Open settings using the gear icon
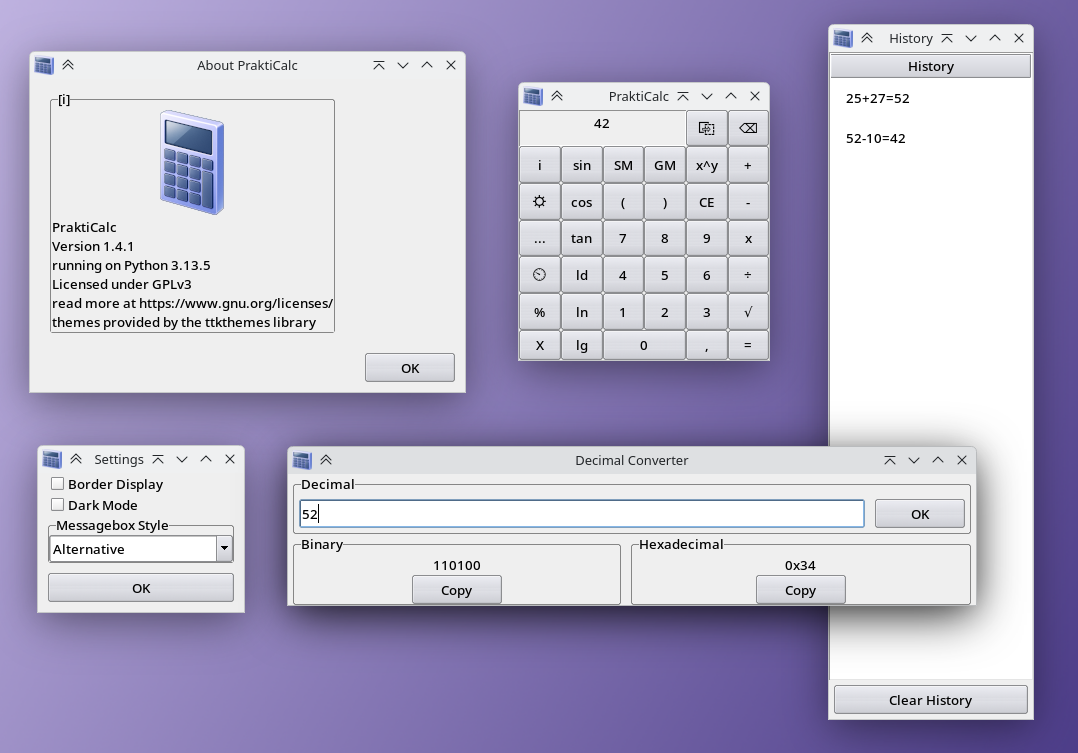The height and width of the screenshot is (753, 1078). [x=539, y=201]
